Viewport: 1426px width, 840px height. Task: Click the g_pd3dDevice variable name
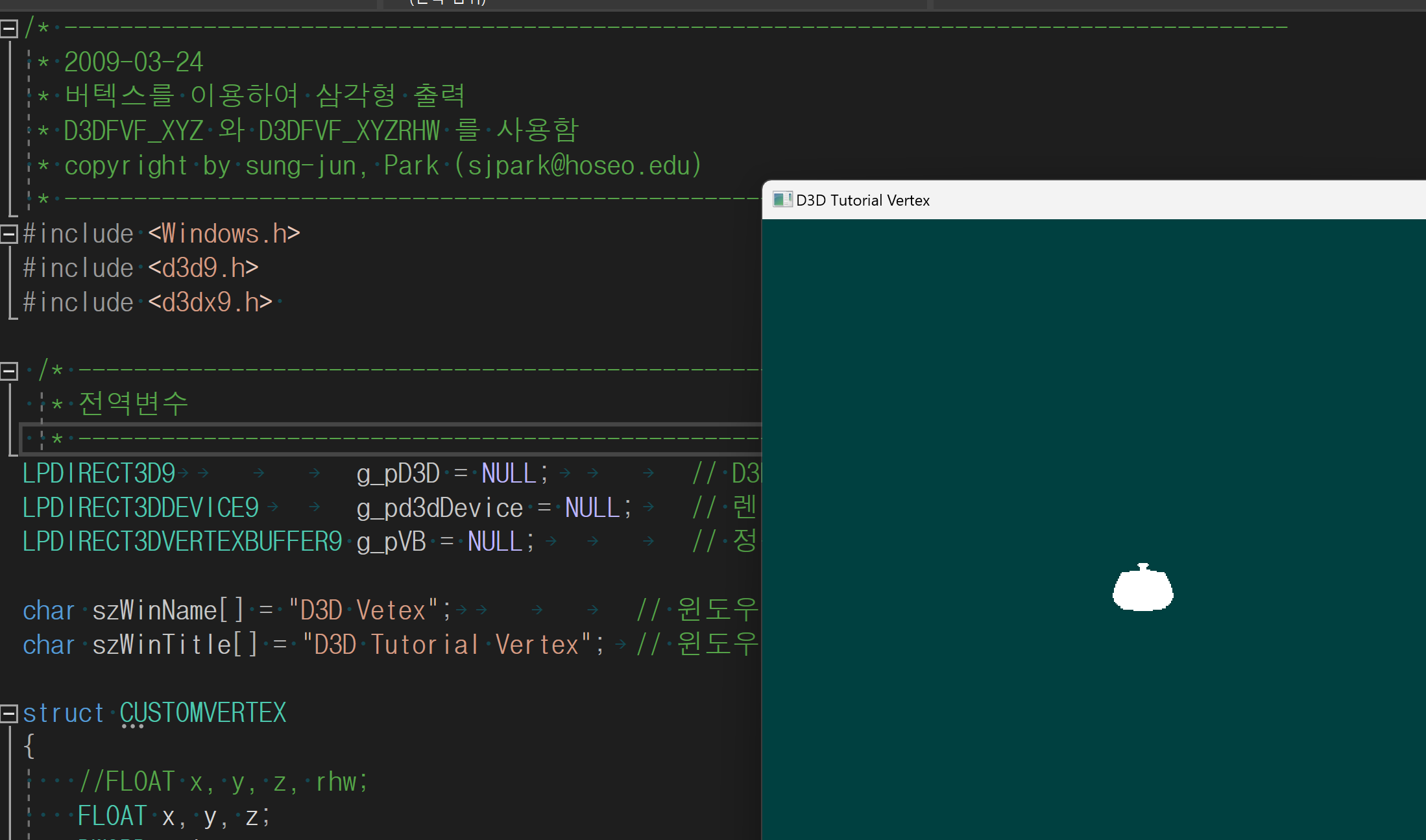(x=439, y=508)
